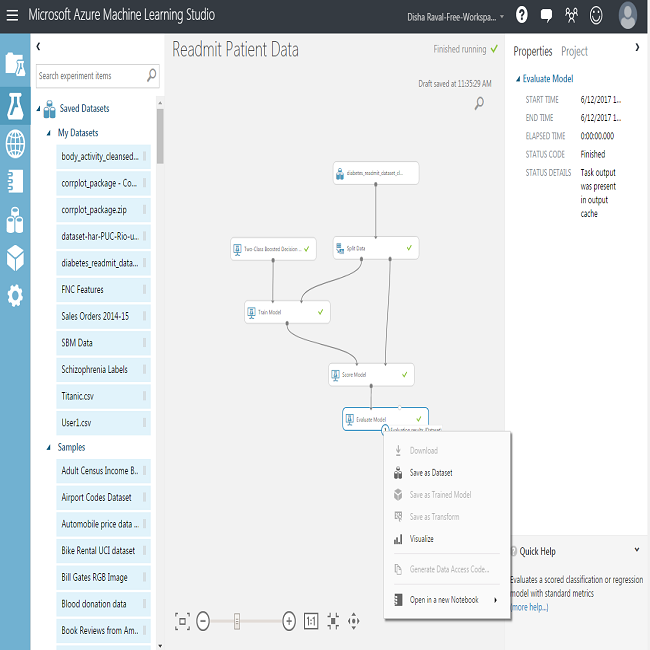Viewport: 650px width, 650px height.
Task: Click the canvas search magnifier icon
Action: point(479,103)
